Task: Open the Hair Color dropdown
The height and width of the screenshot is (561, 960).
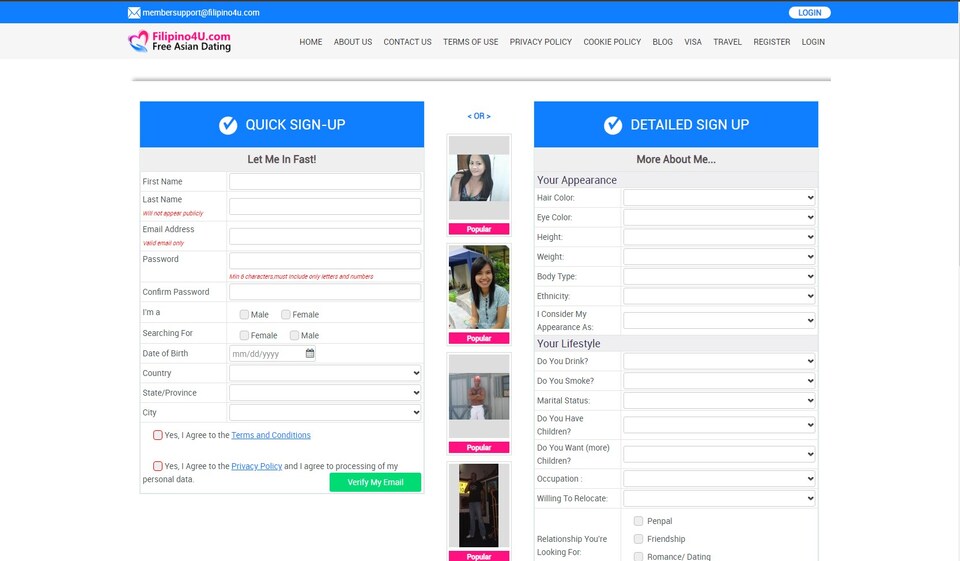Action: 719,198
